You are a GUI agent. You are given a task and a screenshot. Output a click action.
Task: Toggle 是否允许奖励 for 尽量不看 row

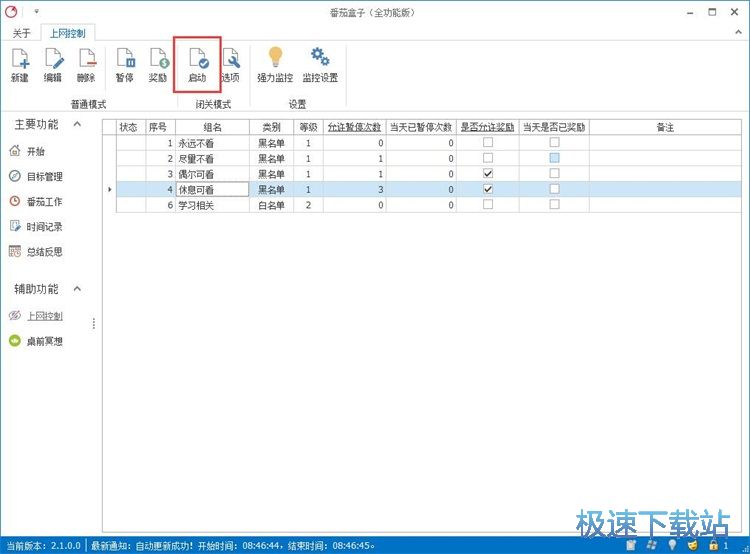click(488, 158)
